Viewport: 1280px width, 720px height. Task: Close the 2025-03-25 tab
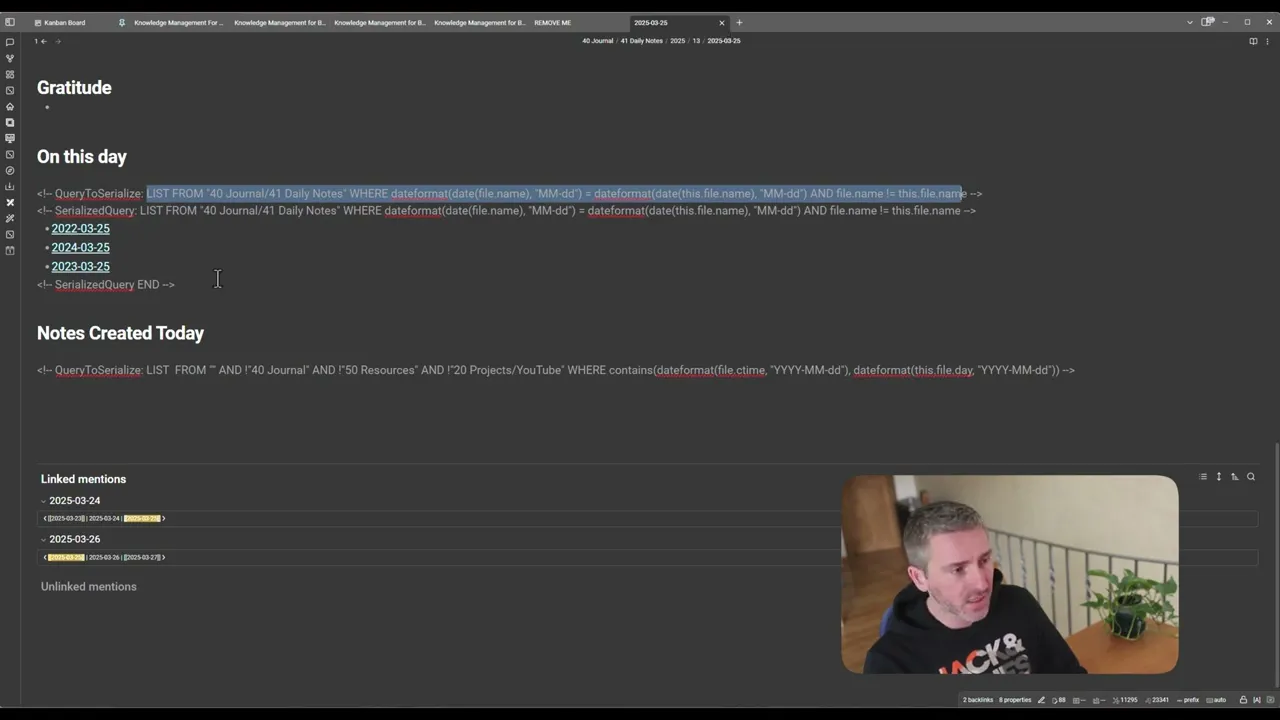(722, 22)
